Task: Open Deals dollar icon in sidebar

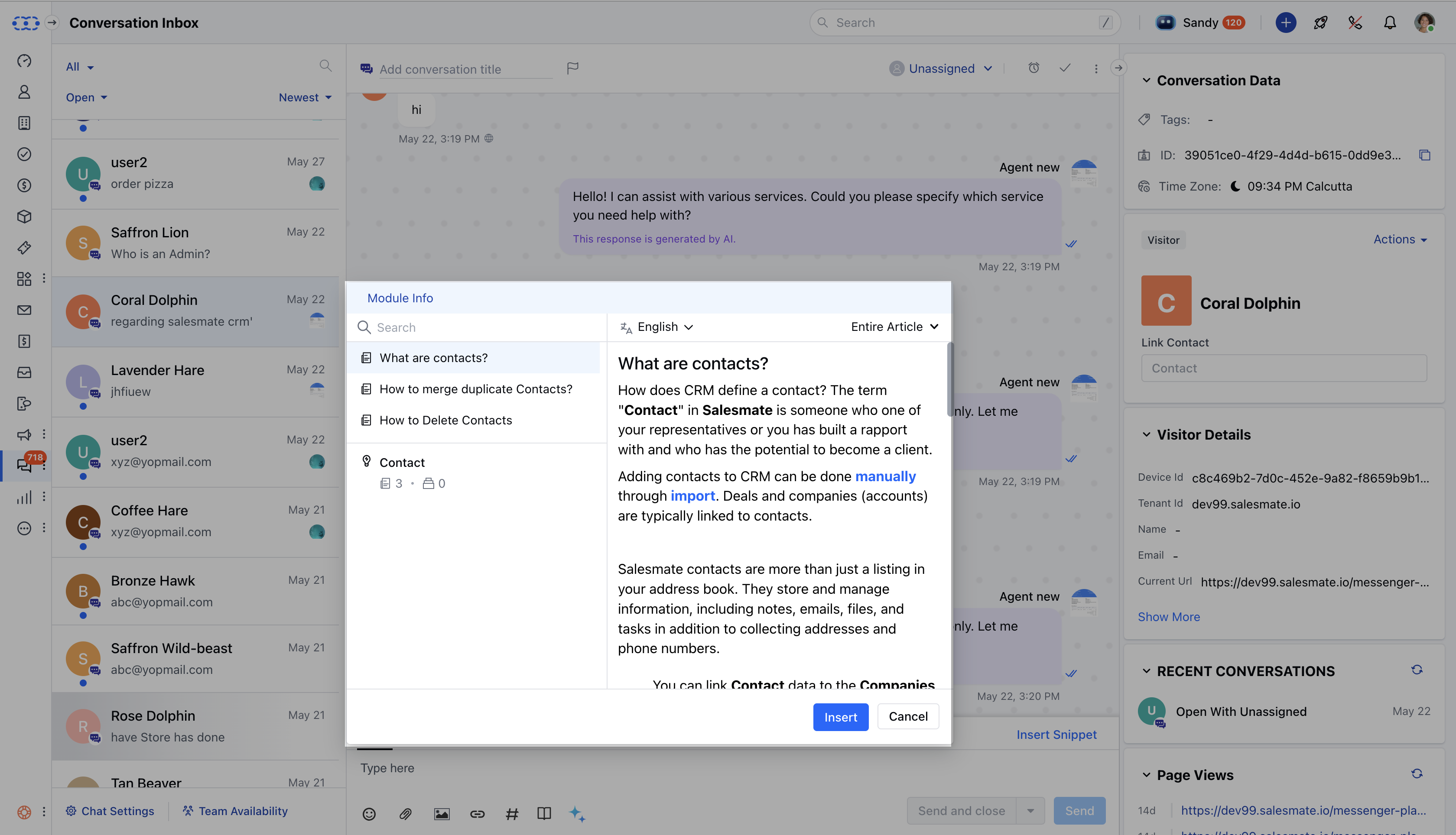Action: [x=24, y=185]
